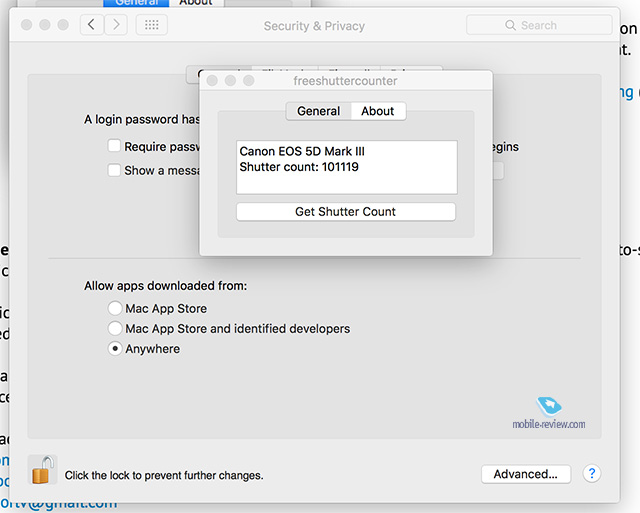The image size is (640, 513).
Task: Go back in Security & Privacy window
Action: [91, 25]
